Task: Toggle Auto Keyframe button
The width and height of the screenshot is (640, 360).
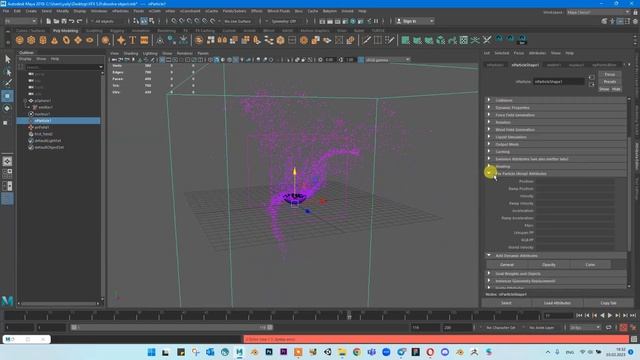Action: click(623, 327)
